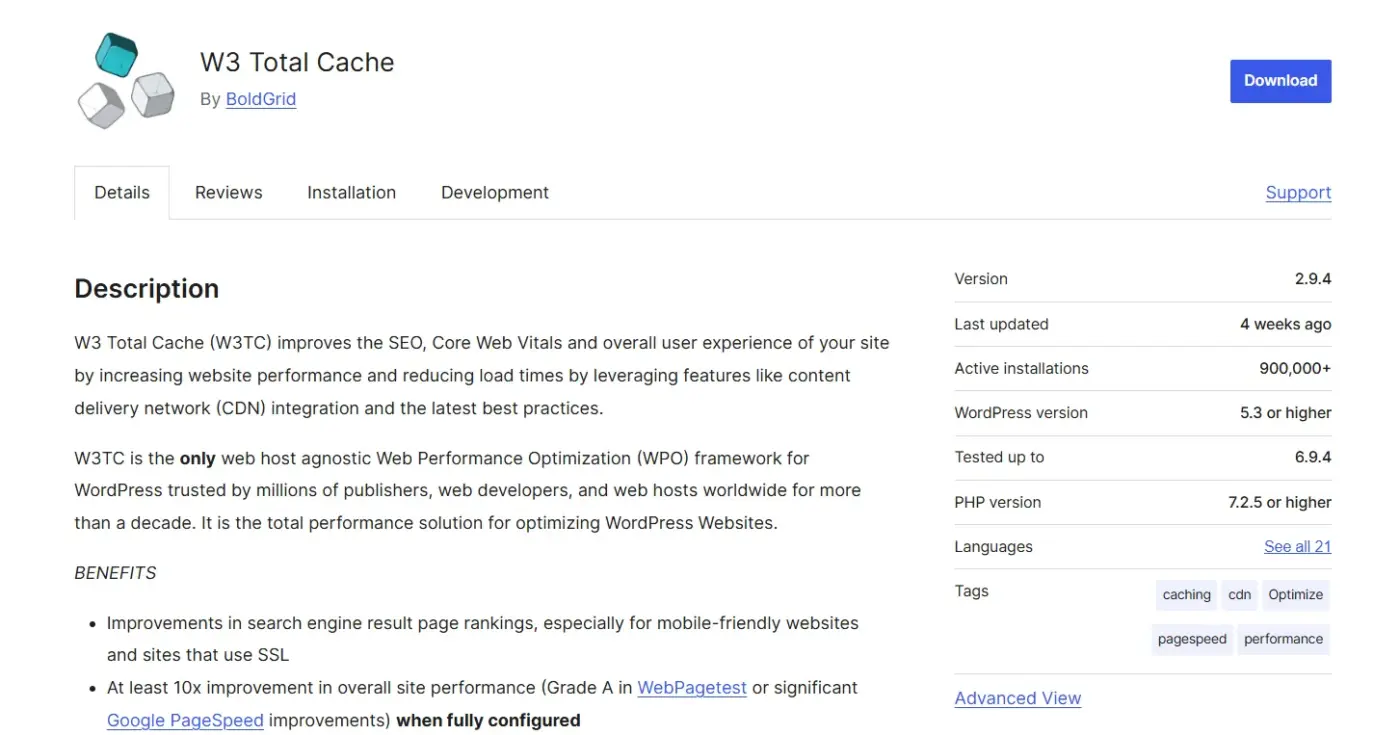Follow the WebPagetest link
Viewport: 1400px width, 735px height.
(x=692, y=688)
